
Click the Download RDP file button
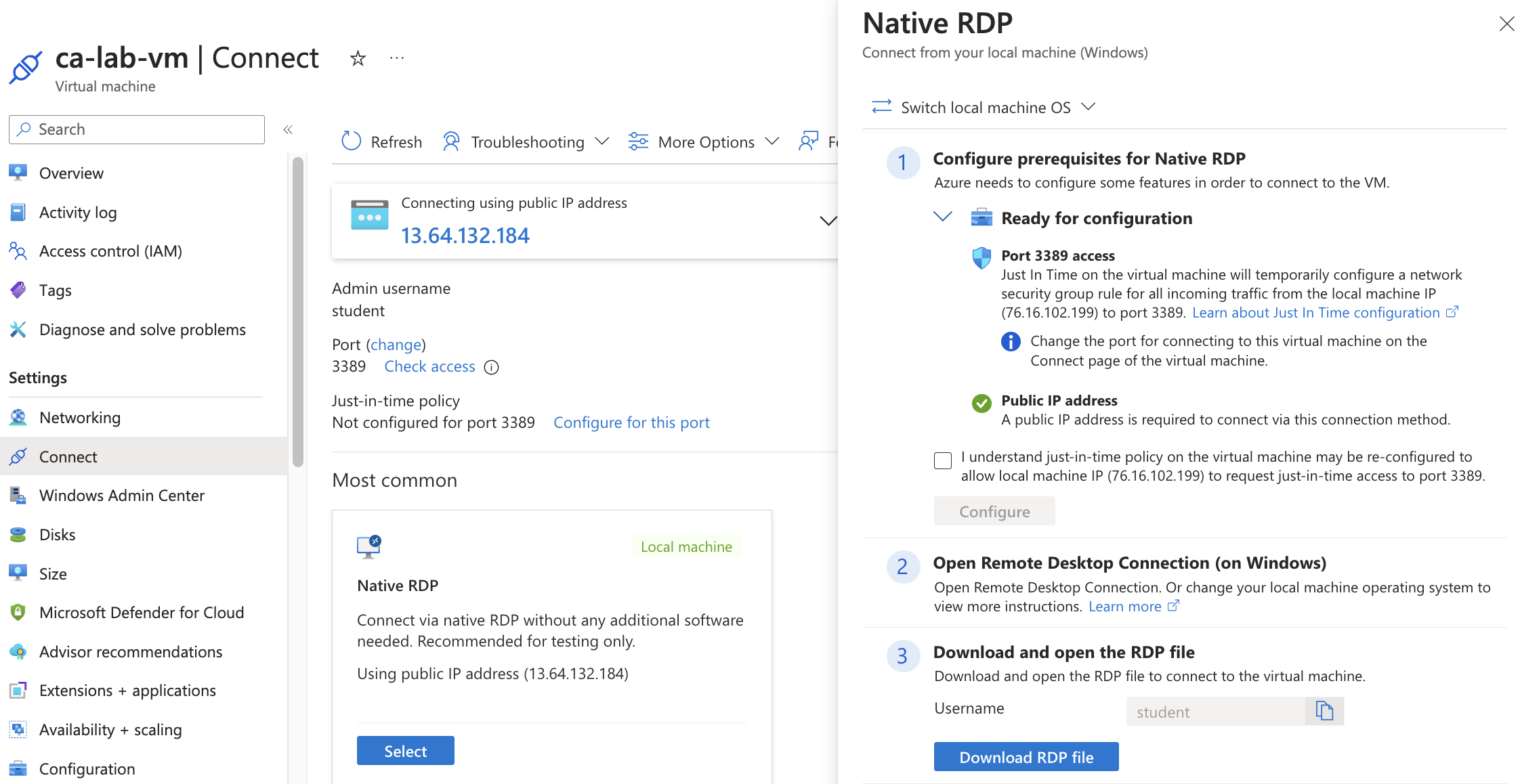click(x=1026, y=757)
